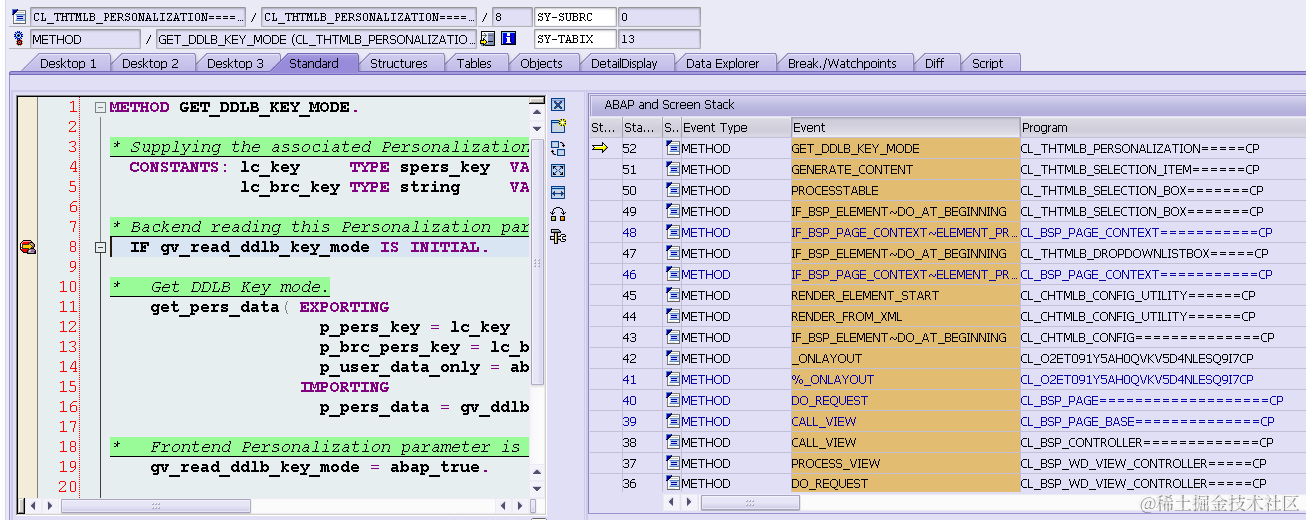1306x520 pixels.
Task: Click the maximize horizontally tool icon
Action: click(558, 192)
